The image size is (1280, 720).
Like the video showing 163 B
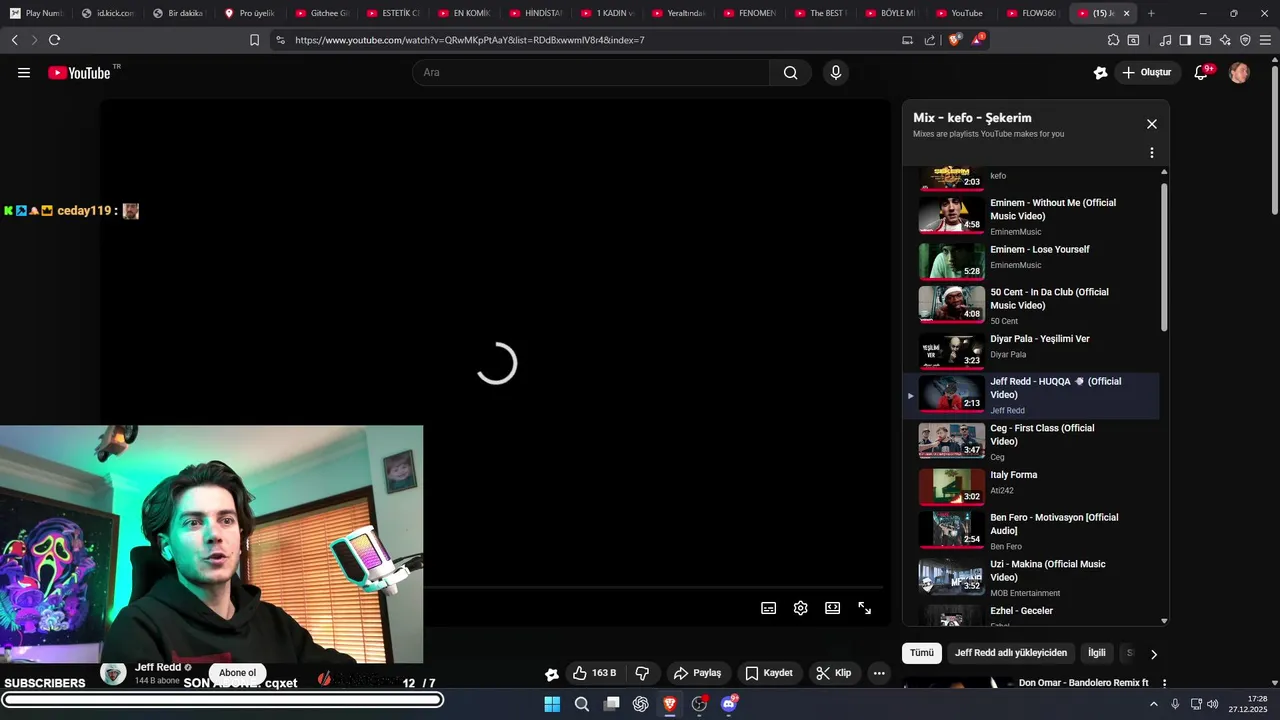(x=594, y=673)
